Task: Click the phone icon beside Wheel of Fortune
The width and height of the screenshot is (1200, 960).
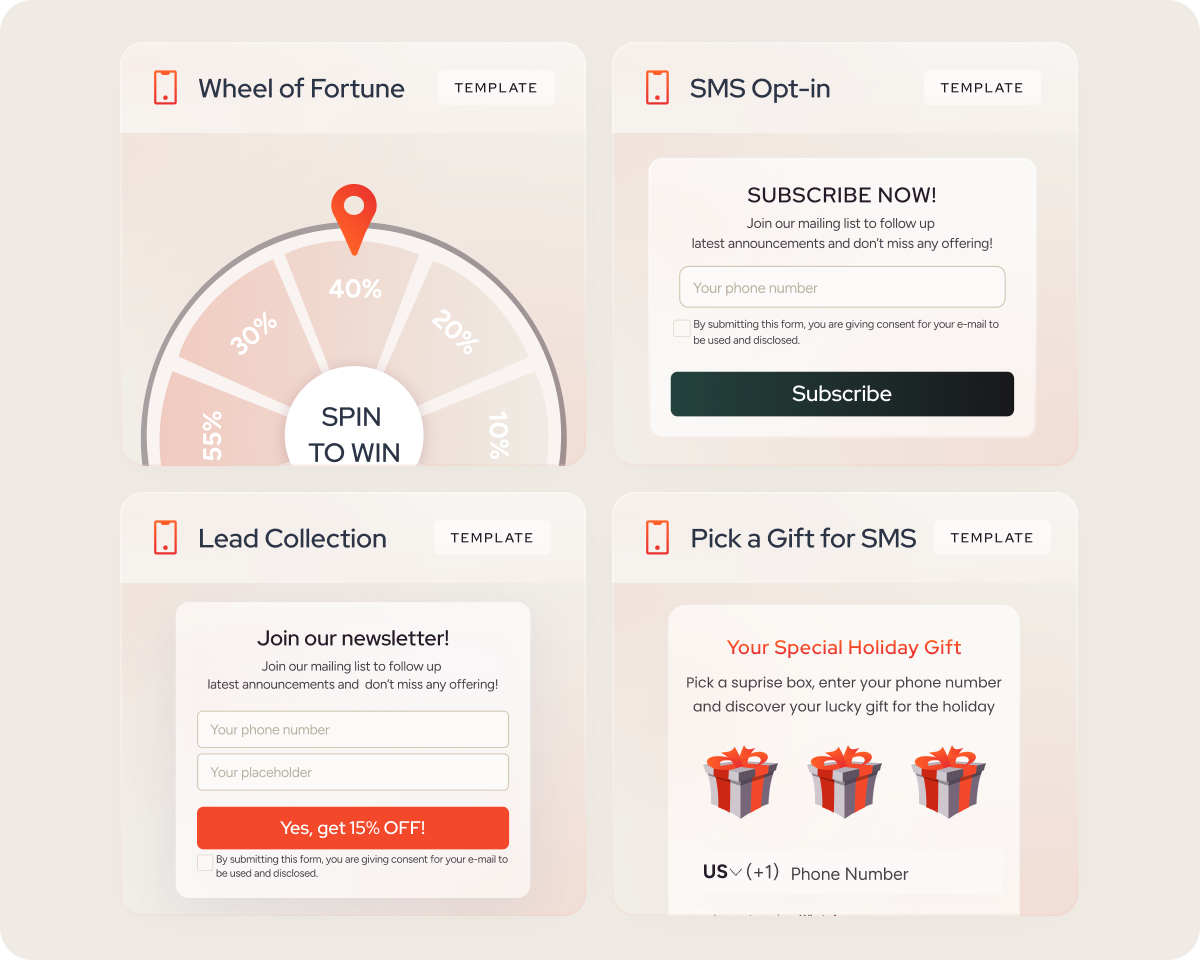Action: pyautogui.click(x=165, y=88)
